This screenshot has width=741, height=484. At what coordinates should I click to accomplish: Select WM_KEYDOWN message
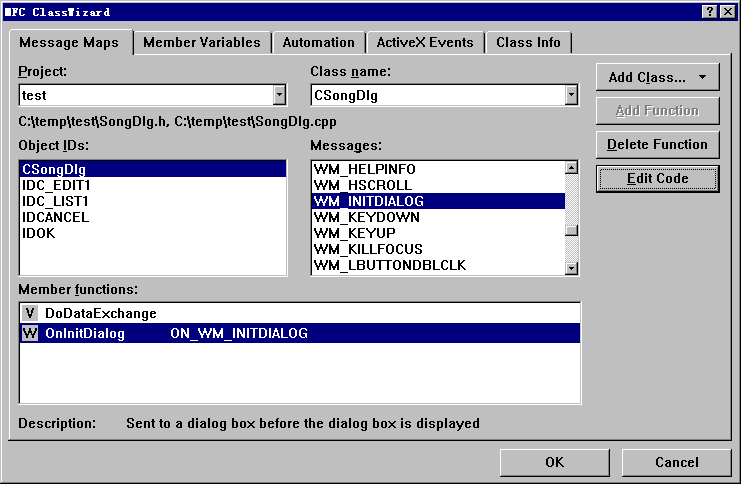tap(439, 217)
